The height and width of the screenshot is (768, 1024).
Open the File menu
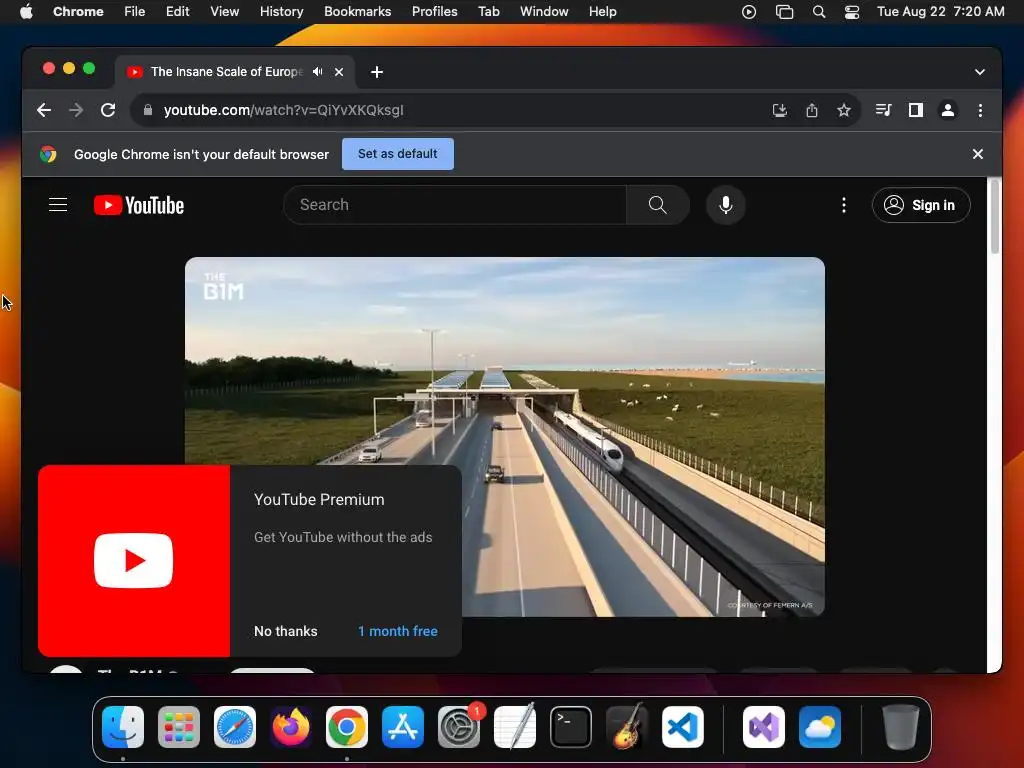(x=135, y=12)
